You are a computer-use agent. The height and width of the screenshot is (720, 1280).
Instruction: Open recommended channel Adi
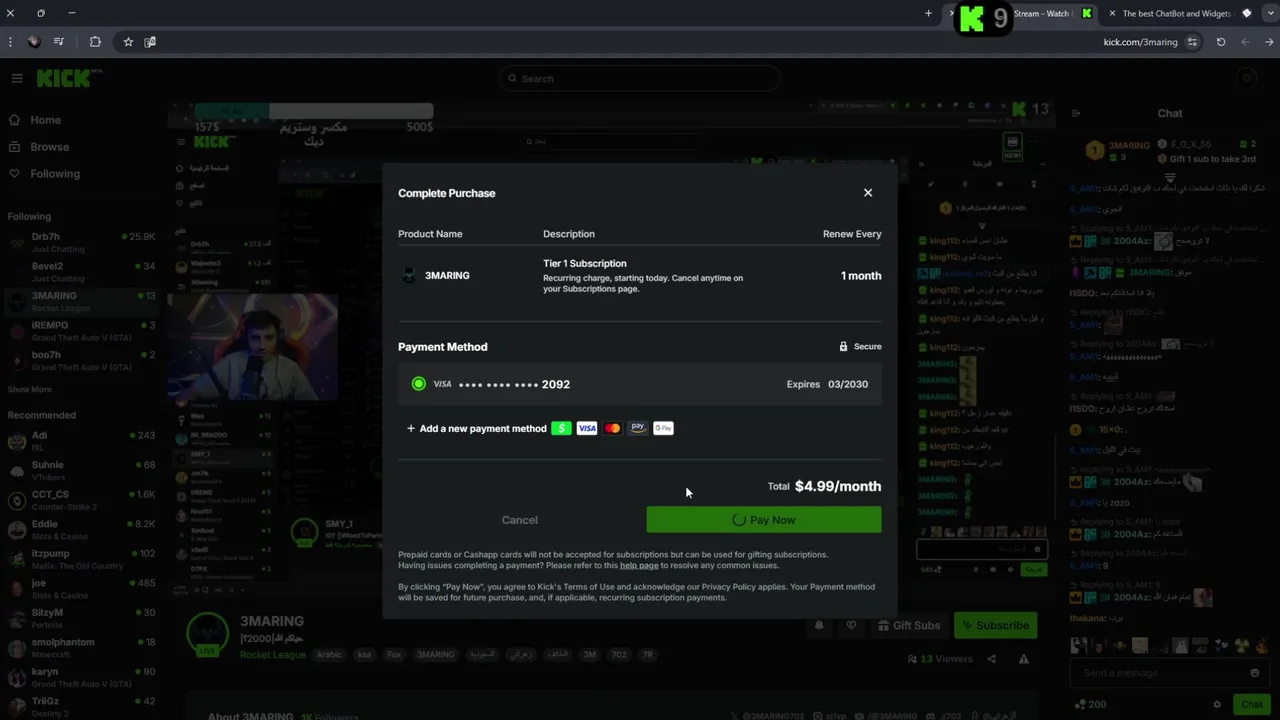click(80, 441)
